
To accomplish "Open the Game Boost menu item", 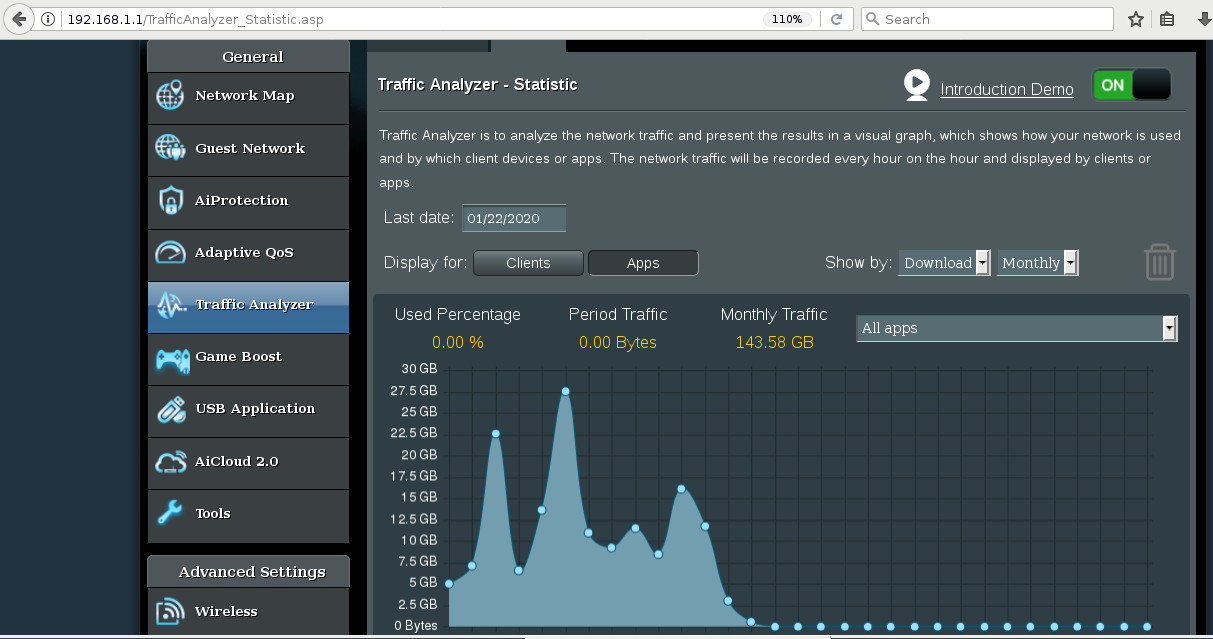I will [248, 358].
